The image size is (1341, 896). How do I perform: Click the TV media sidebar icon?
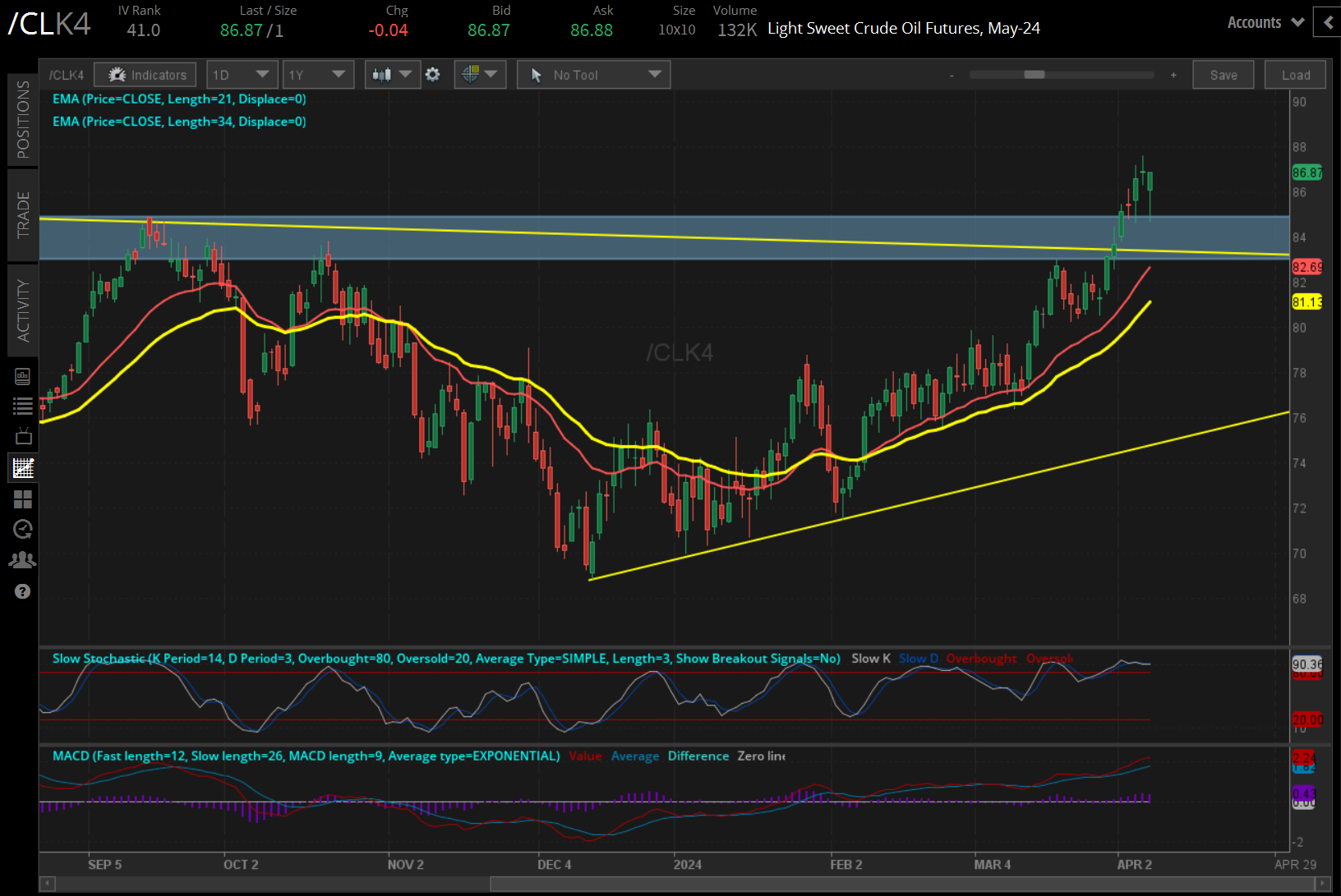click(x=23, y=436)
